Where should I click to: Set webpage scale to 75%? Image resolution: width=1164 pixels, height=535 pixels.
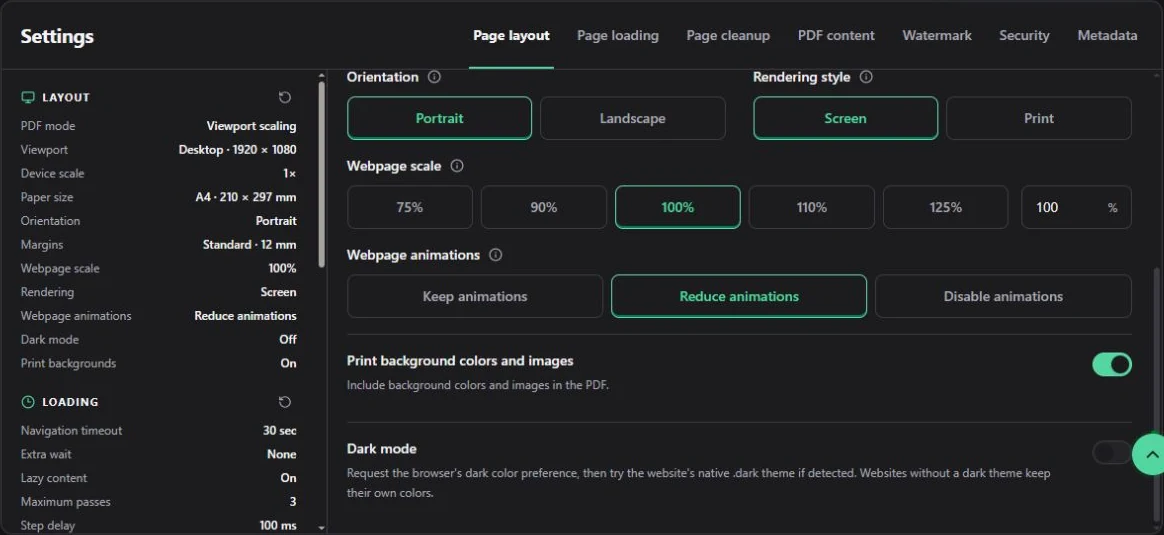(x=410, y=207)
